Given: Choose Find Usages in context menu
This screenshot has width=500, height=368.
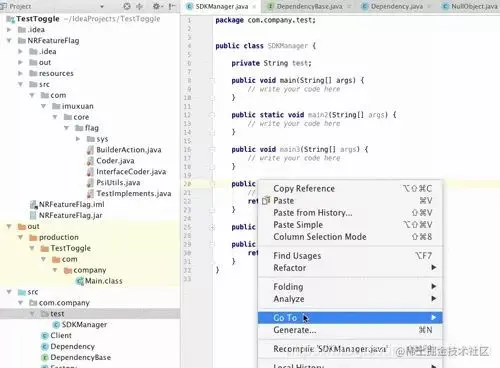Looking at the screenshot, I should (x=350, y=256).
